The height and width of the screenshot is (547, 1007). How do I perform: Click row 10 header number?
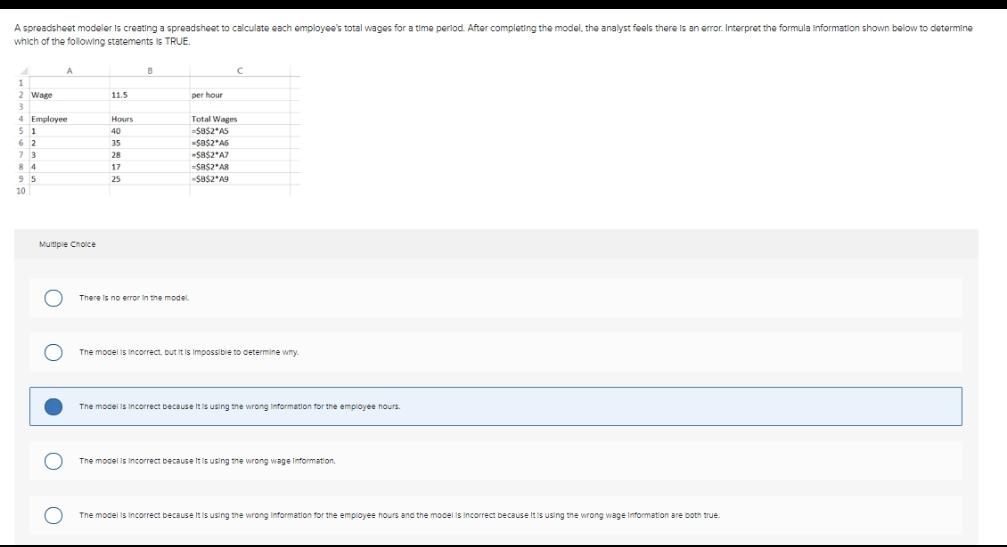(21, 191)
